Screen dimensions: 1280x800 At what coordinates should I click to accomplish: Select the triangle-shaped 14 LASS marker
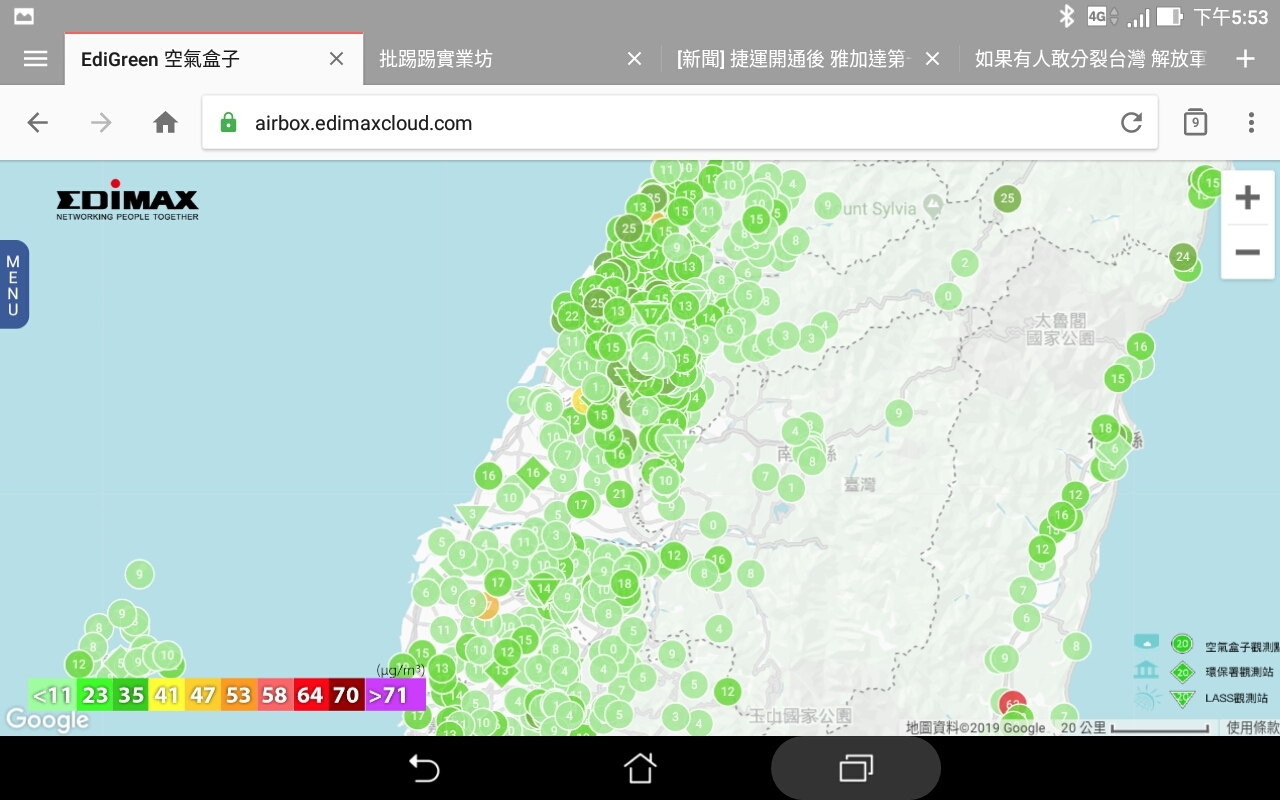click(543, 588)
